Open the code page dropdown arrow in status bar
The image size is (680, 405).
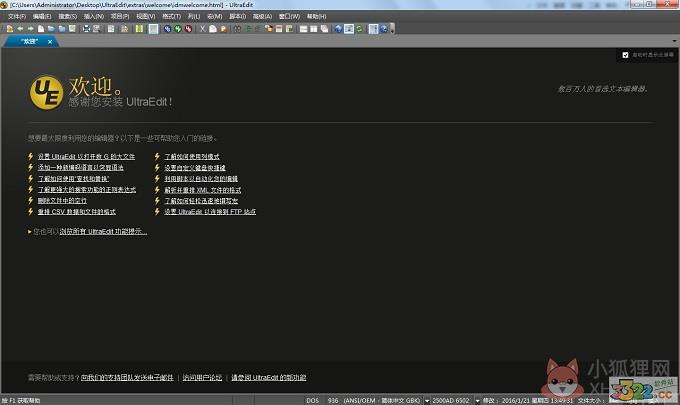coord(427,401)
